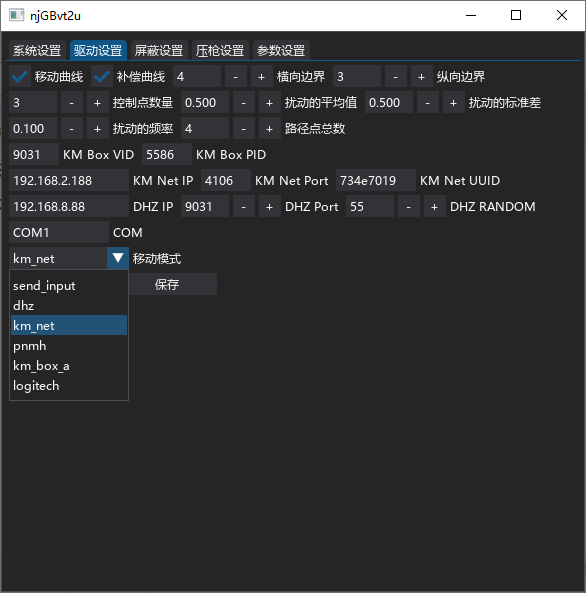Choose dhz from the dropdown list

pyautogui.click(x=69, y=306)
